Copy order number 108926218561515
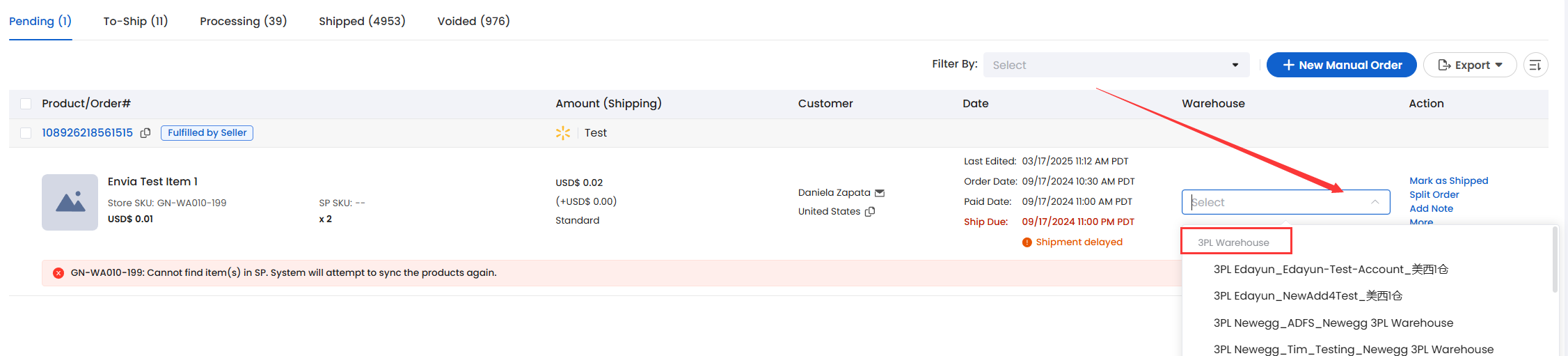Screen dimensions: 1568x356 145,133
